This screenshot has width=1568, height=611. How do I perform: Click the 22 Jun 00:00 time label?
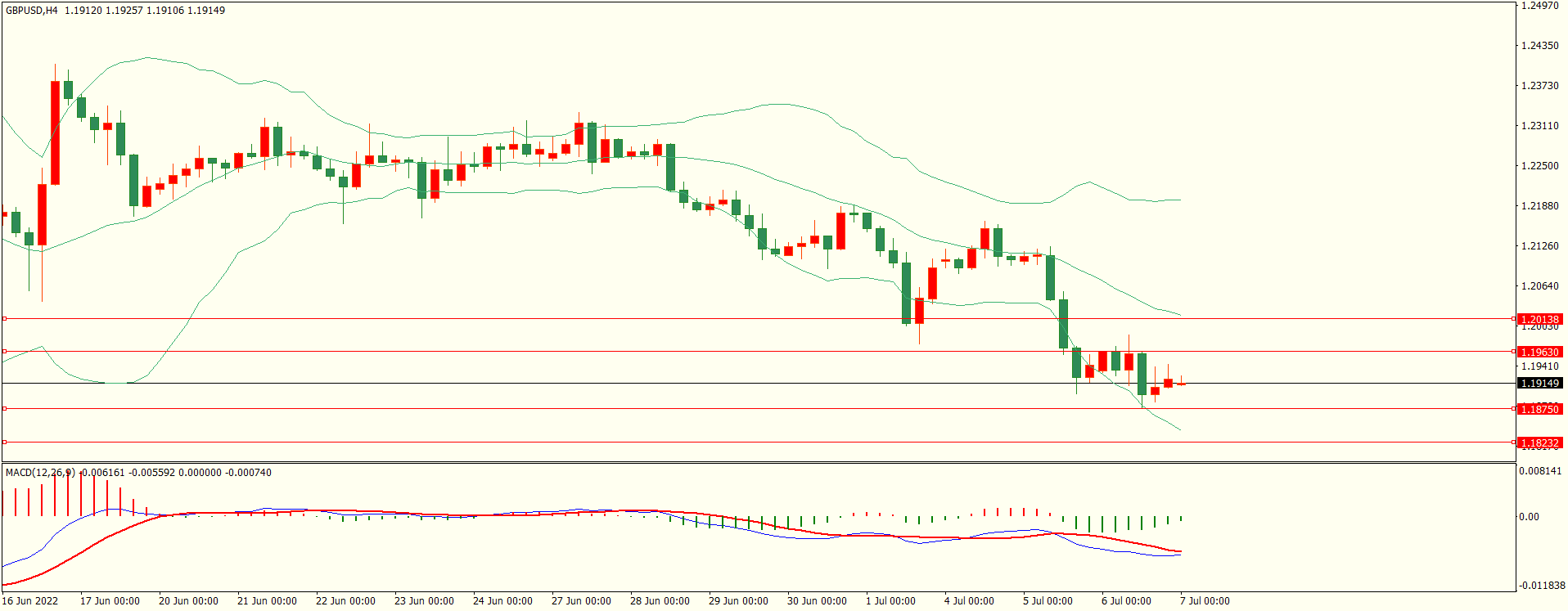pyautogui.click(x=345, y=600)
